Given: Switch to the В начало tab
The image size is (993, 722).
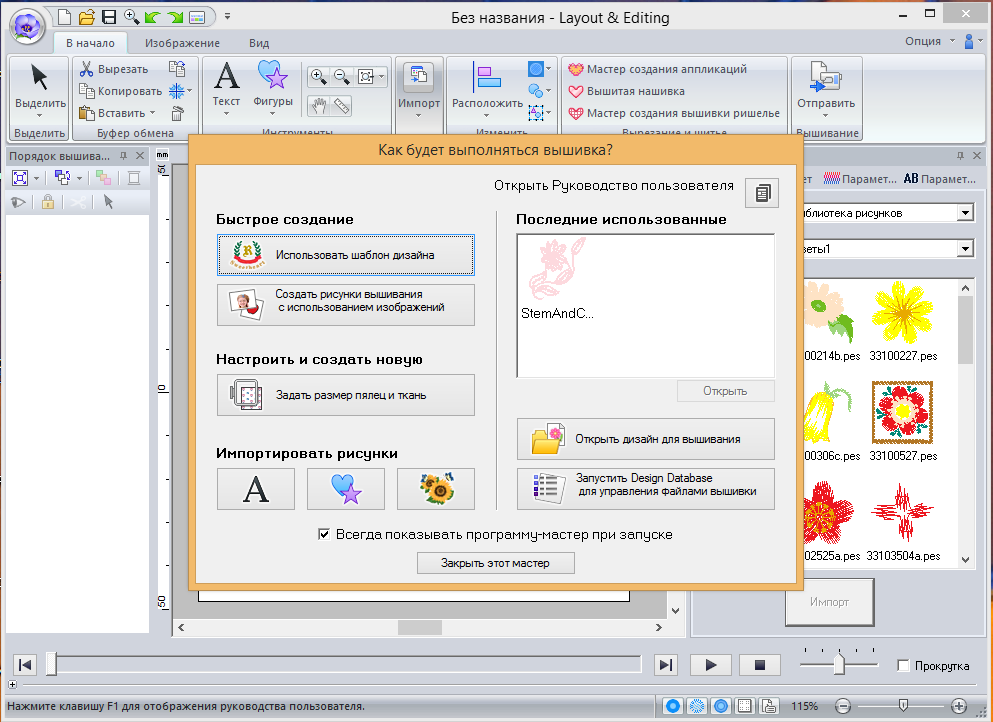Looking at the screenshot, I should [x=91, y=43].
